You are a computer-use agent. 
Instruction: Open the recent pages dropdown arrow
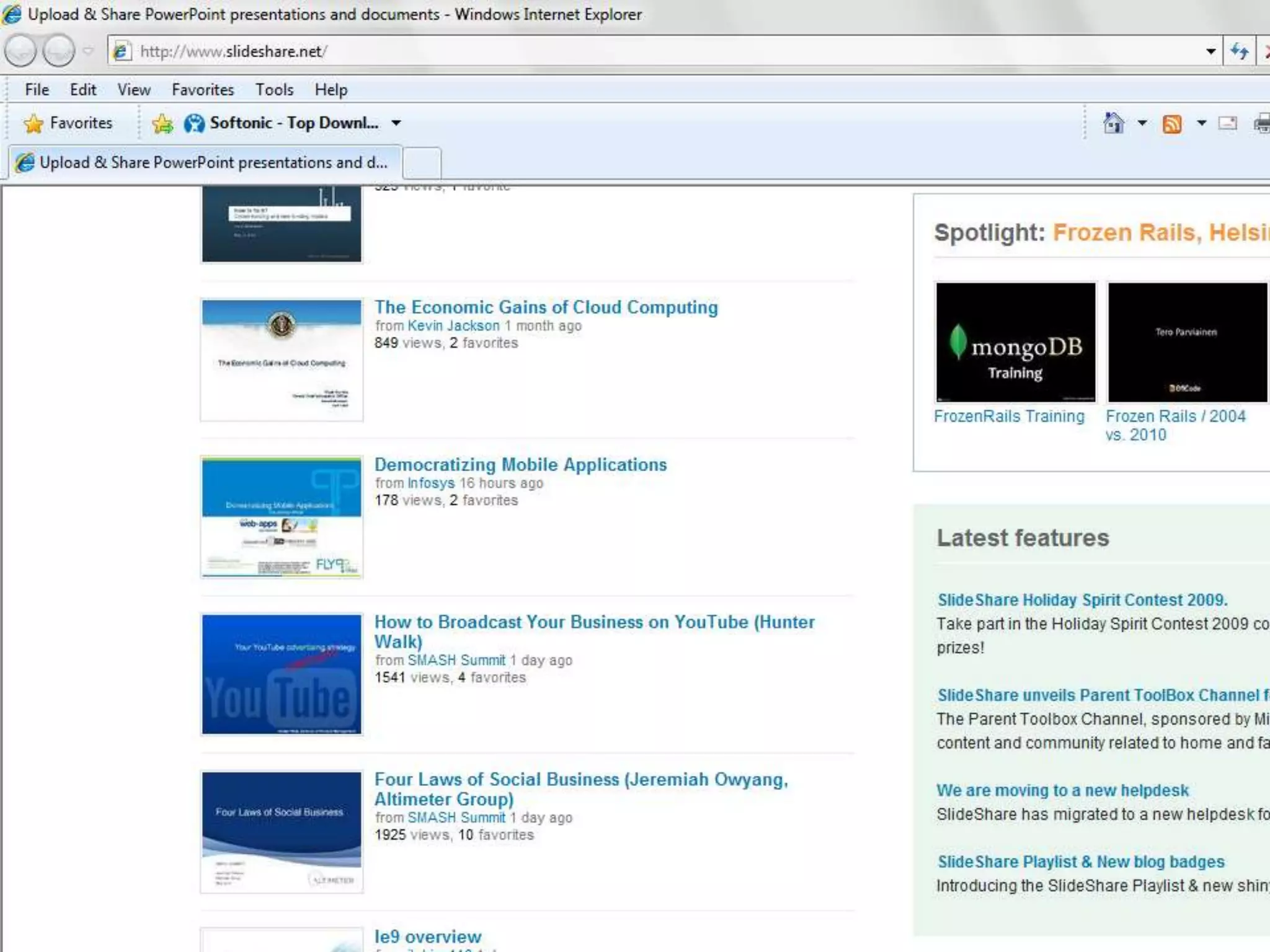tap(88, 51)
